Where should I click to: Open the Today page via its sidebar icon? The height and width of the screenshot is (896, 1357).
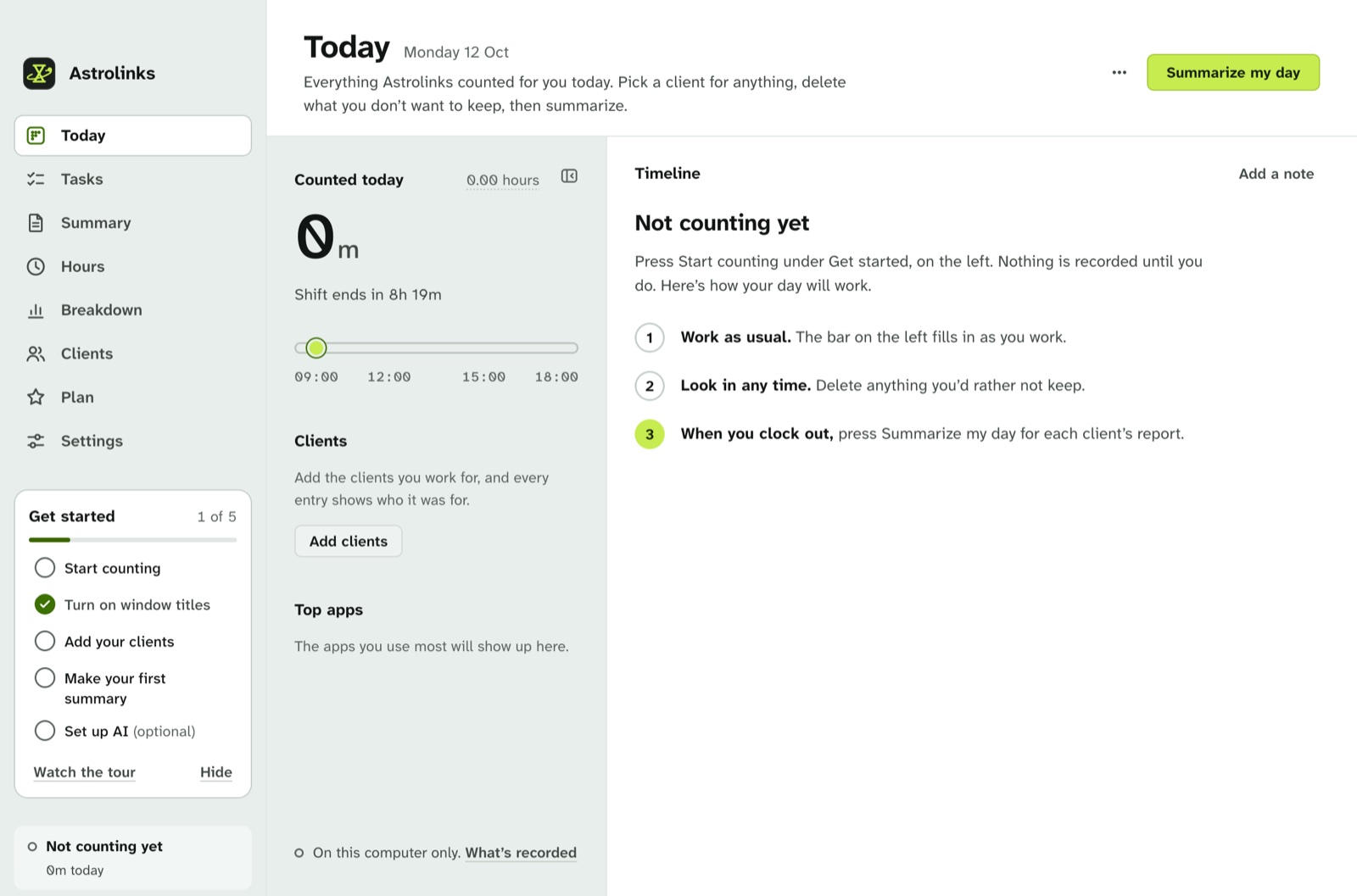point(36,136)
